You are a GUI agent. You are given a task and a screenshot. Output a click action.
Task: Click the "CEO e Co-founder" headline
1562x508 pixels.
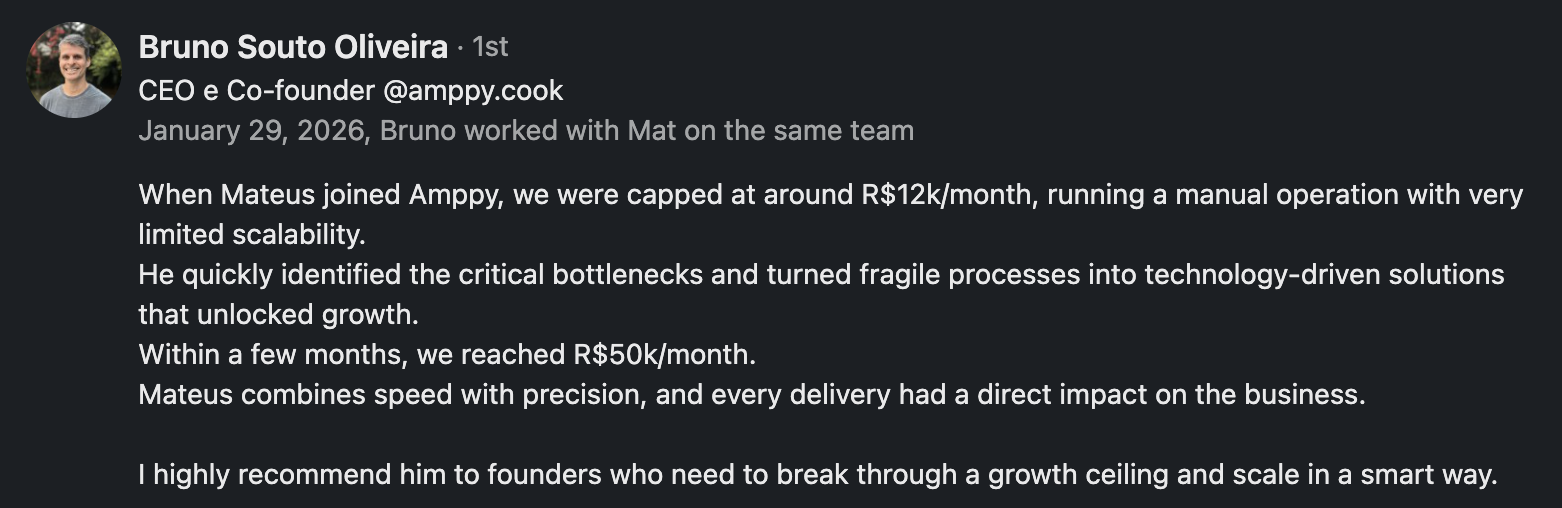255,91
